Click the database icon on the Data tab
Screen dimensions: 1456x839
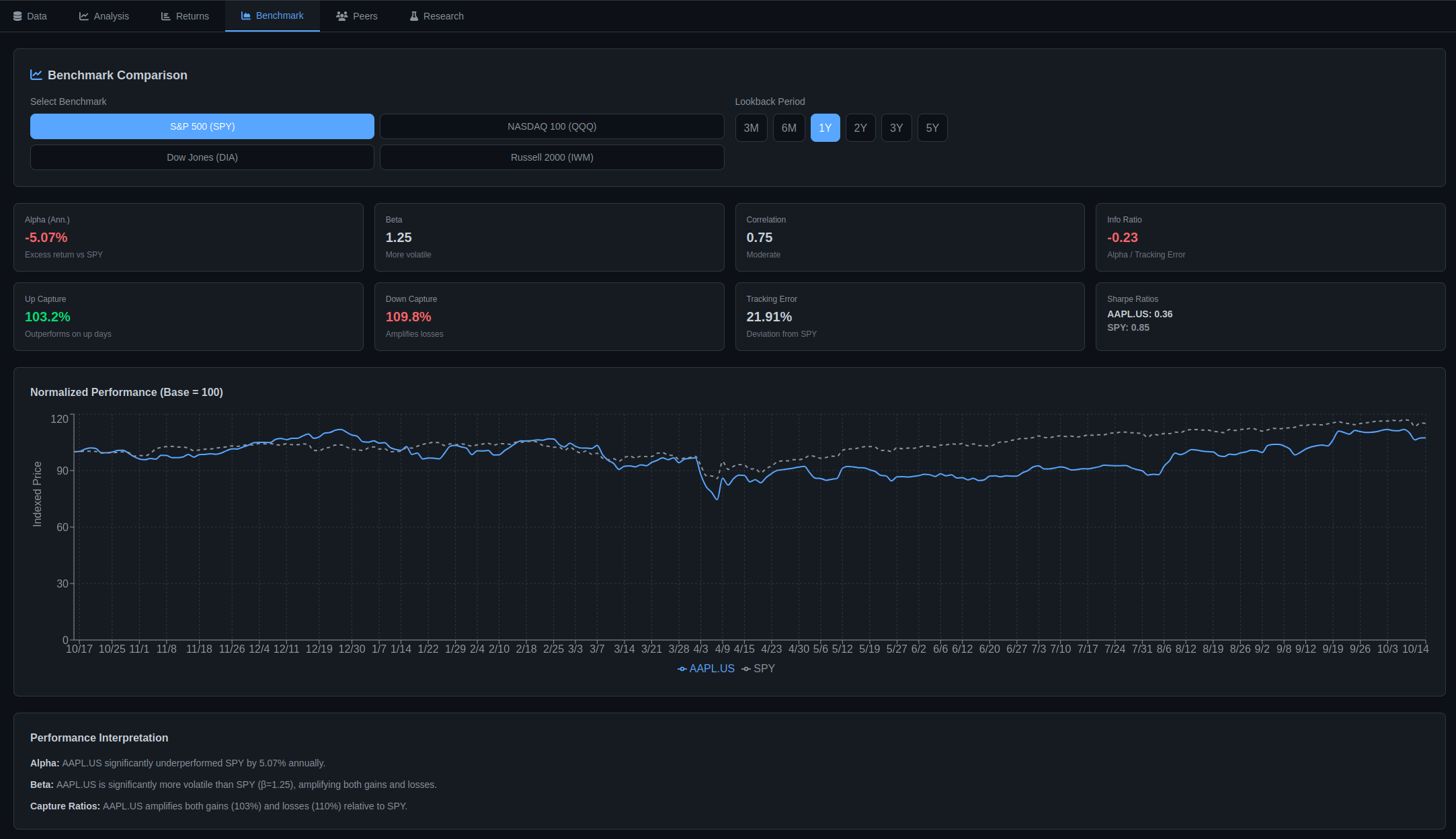point(17,15)
